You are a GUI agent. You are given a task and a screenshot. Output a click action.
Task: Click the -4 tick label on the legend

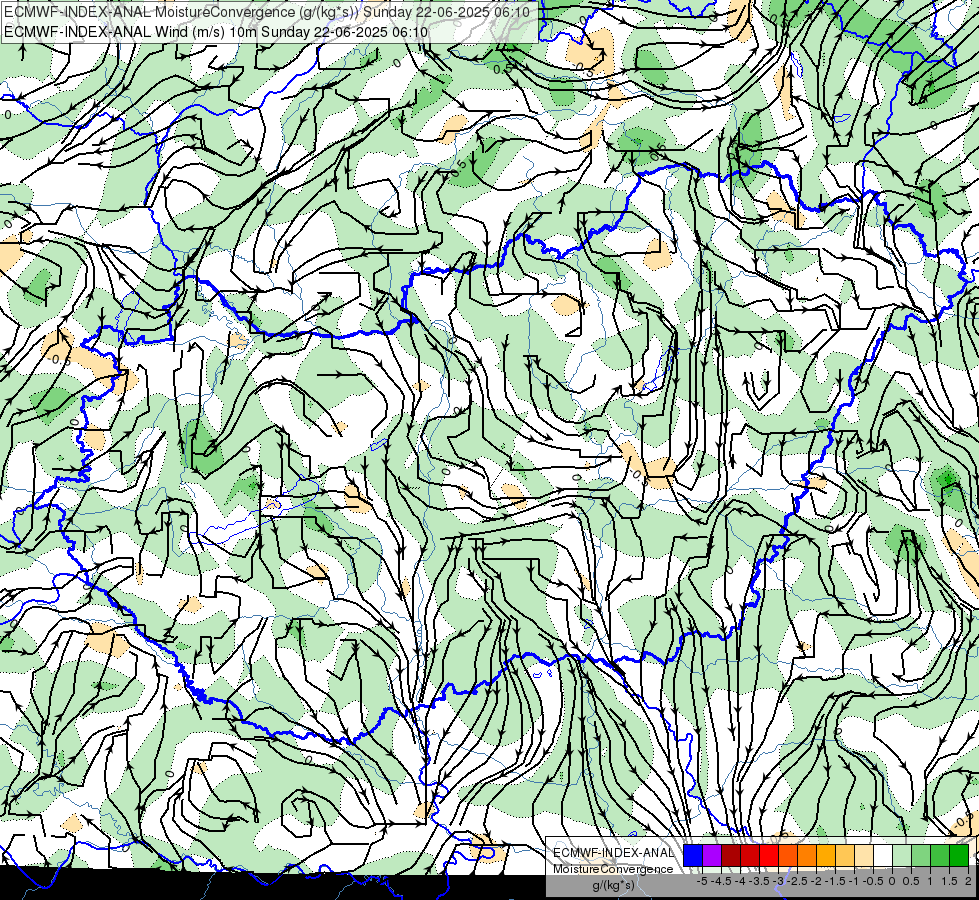click(x=740, y=881)
